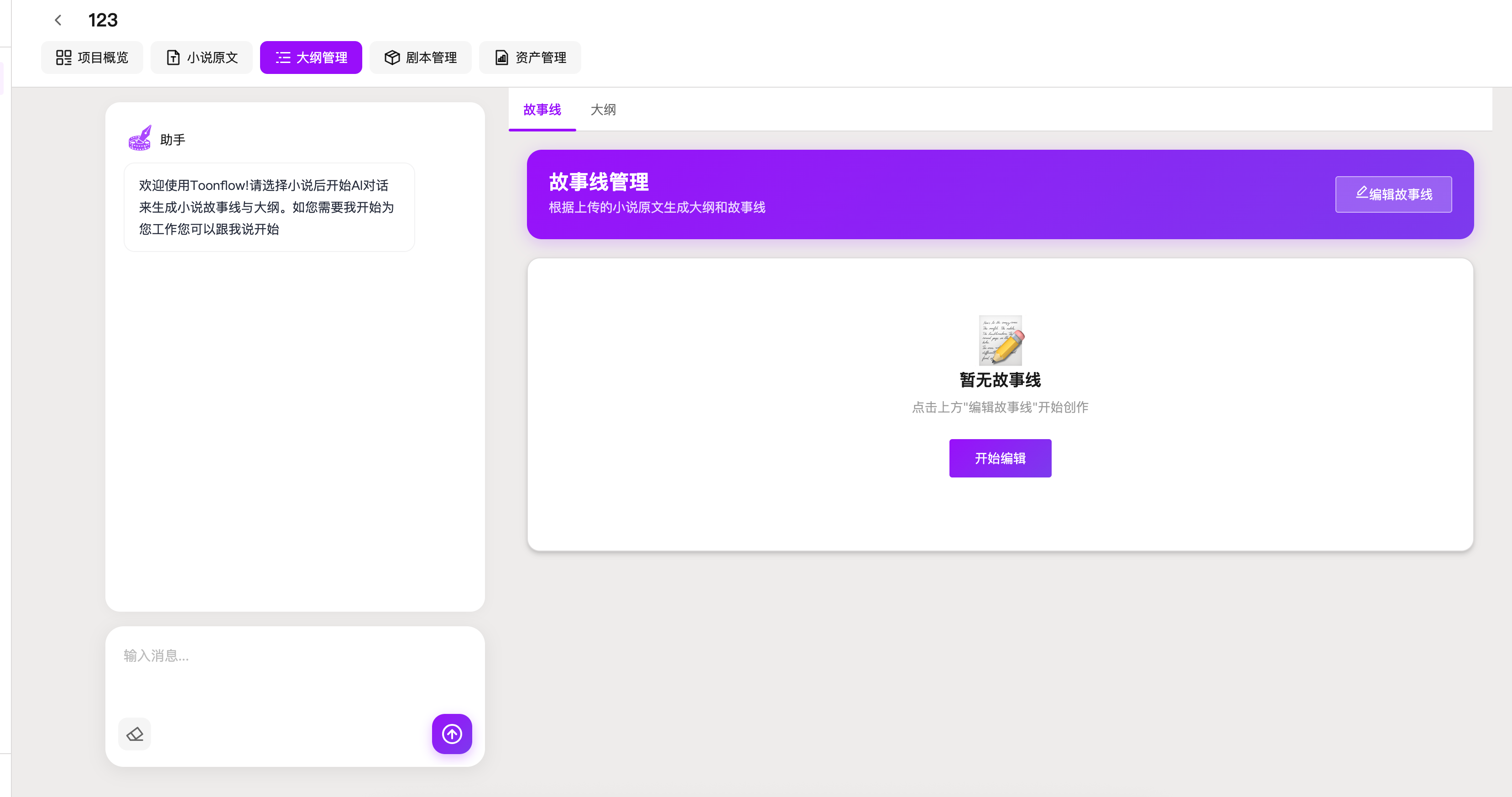The image size is (1512, 797).
Task: Clear chat with the eraser icon
Action: point(135,734)
